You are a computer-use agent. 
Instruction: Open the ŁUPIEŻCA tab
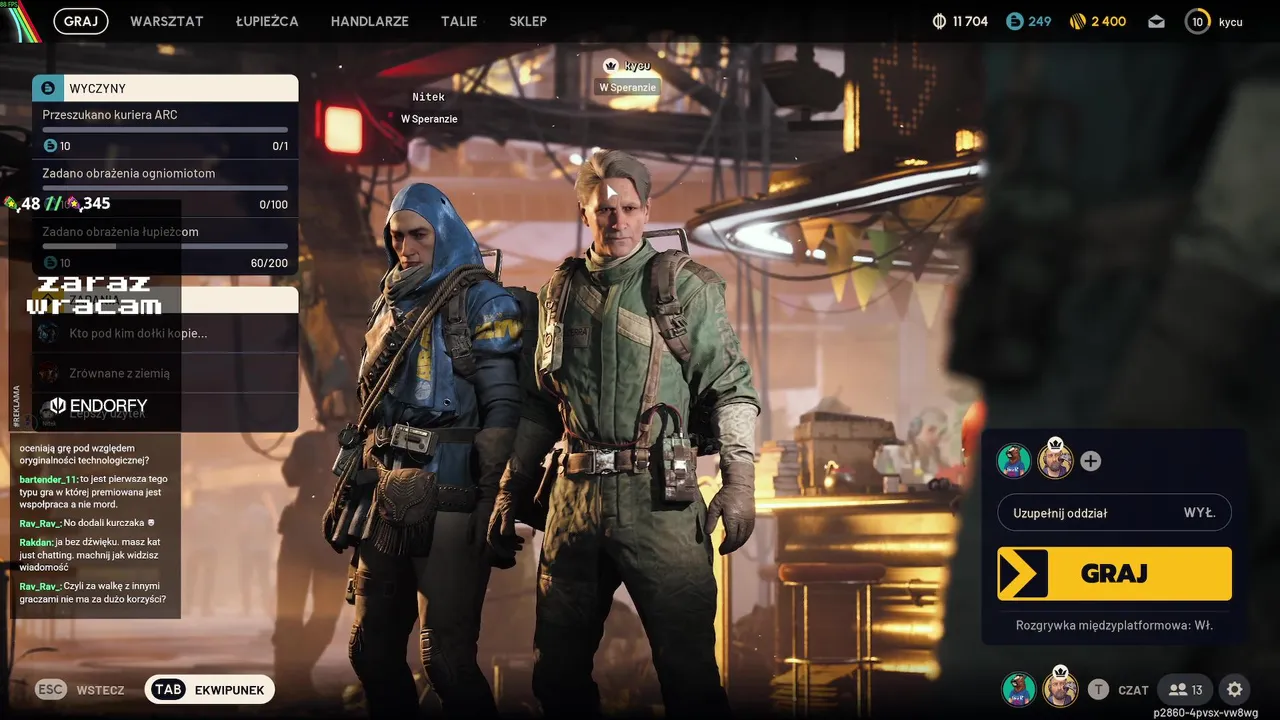coord(267,21)
